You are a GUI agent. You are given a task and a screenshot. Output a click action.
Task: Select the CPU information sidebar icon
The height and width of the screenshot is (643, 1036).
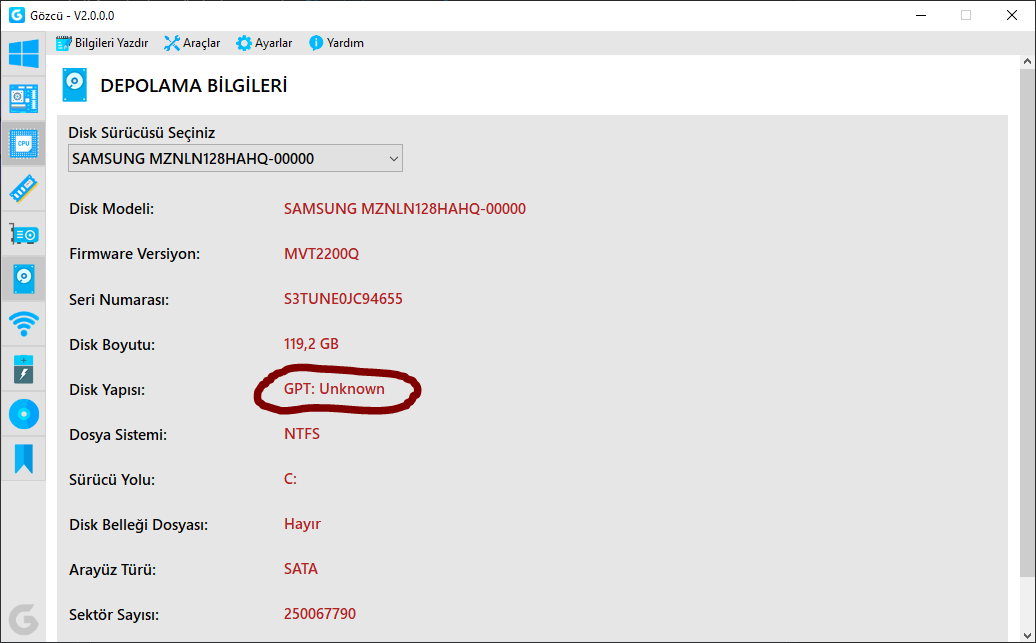(x=24, y=143)
